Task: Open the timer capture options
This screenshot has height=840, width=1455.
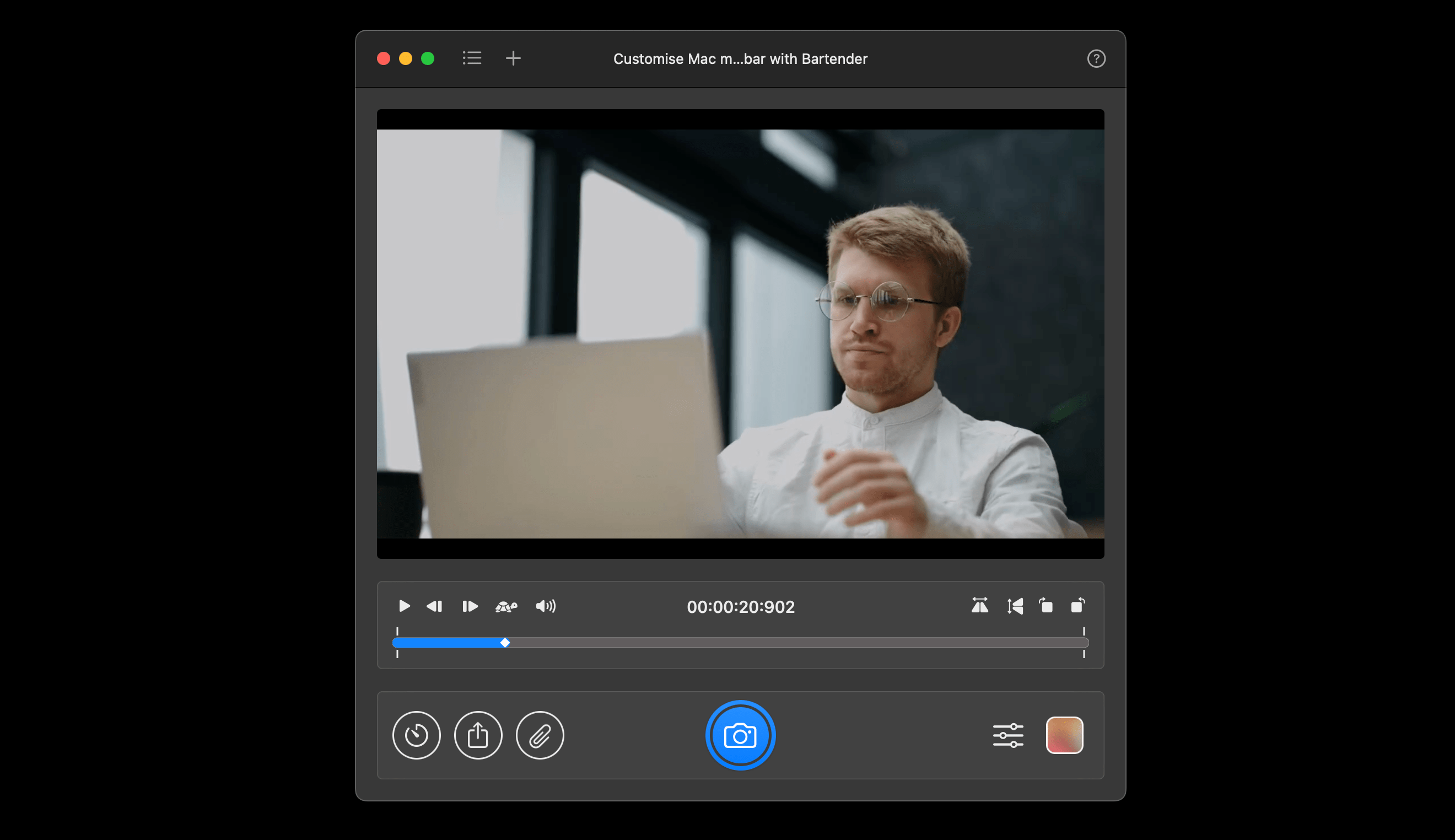Action: 416,735
